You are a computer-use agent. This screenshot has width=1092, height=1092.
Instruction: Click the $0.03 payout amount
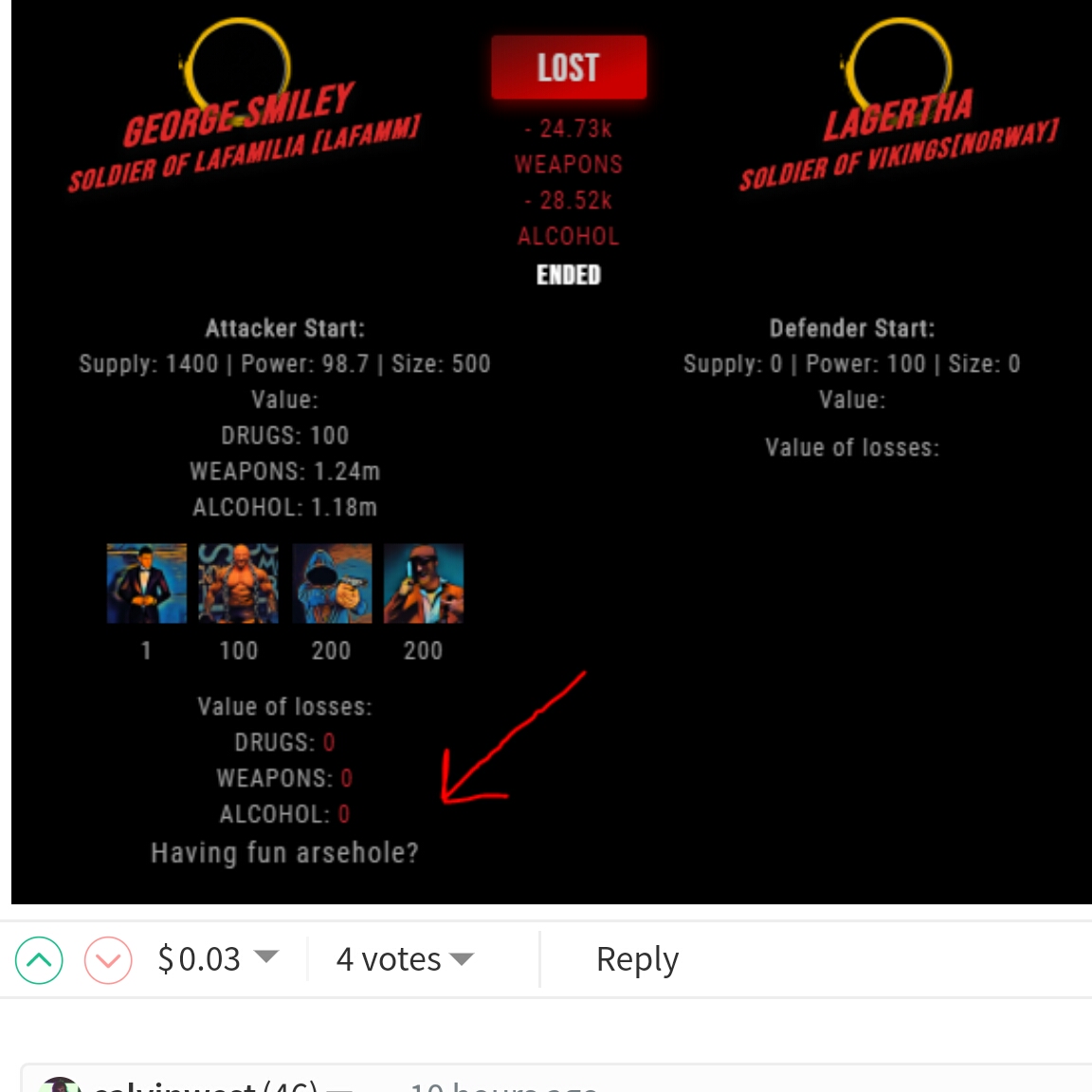[x=199, y=959]
